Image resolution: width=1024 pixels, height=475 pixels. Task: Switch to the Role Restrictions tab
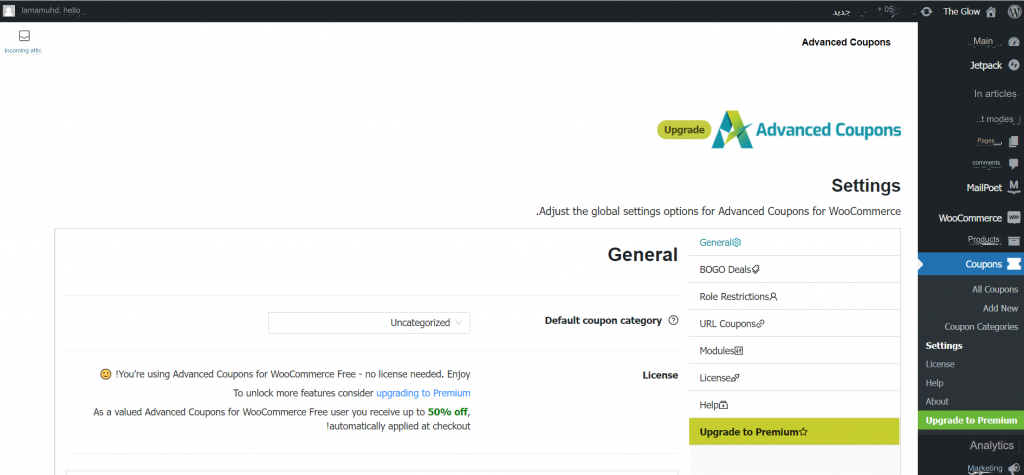(794, 297)
